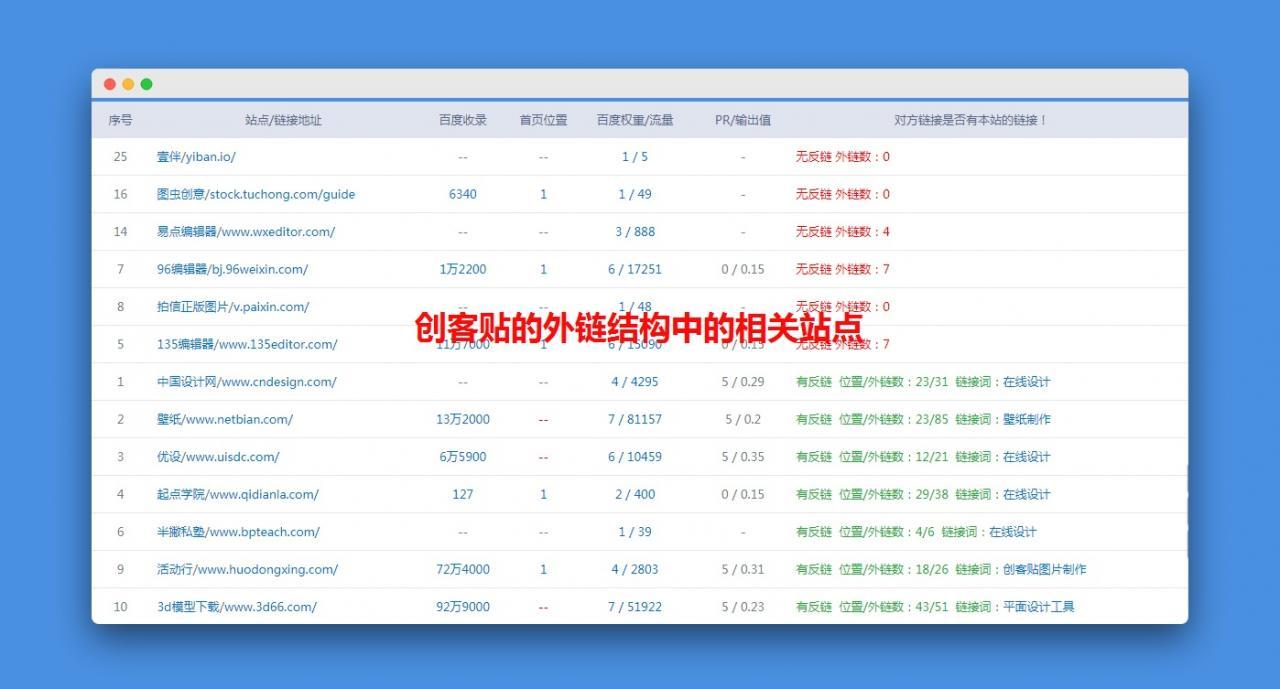This screenshot has height=689, width=1280.
Task: Open the 3d模型下载 3d66.com link
Action: 237,607
